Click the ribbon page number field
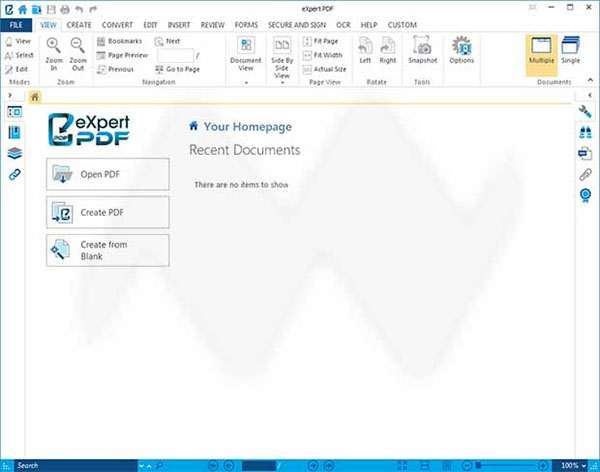 (175, 56)
